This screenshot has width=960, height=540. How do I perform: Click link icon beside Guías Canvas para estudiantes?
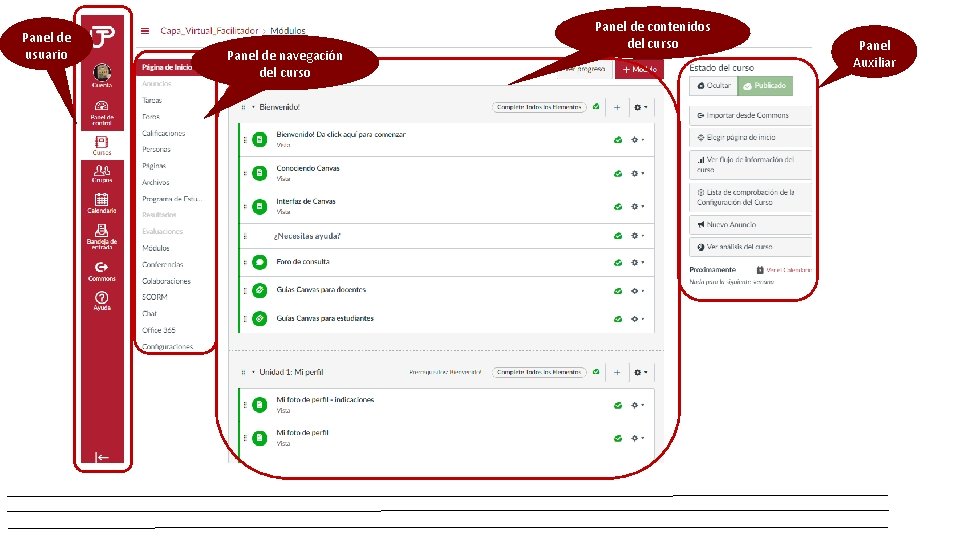coord(260,318)
